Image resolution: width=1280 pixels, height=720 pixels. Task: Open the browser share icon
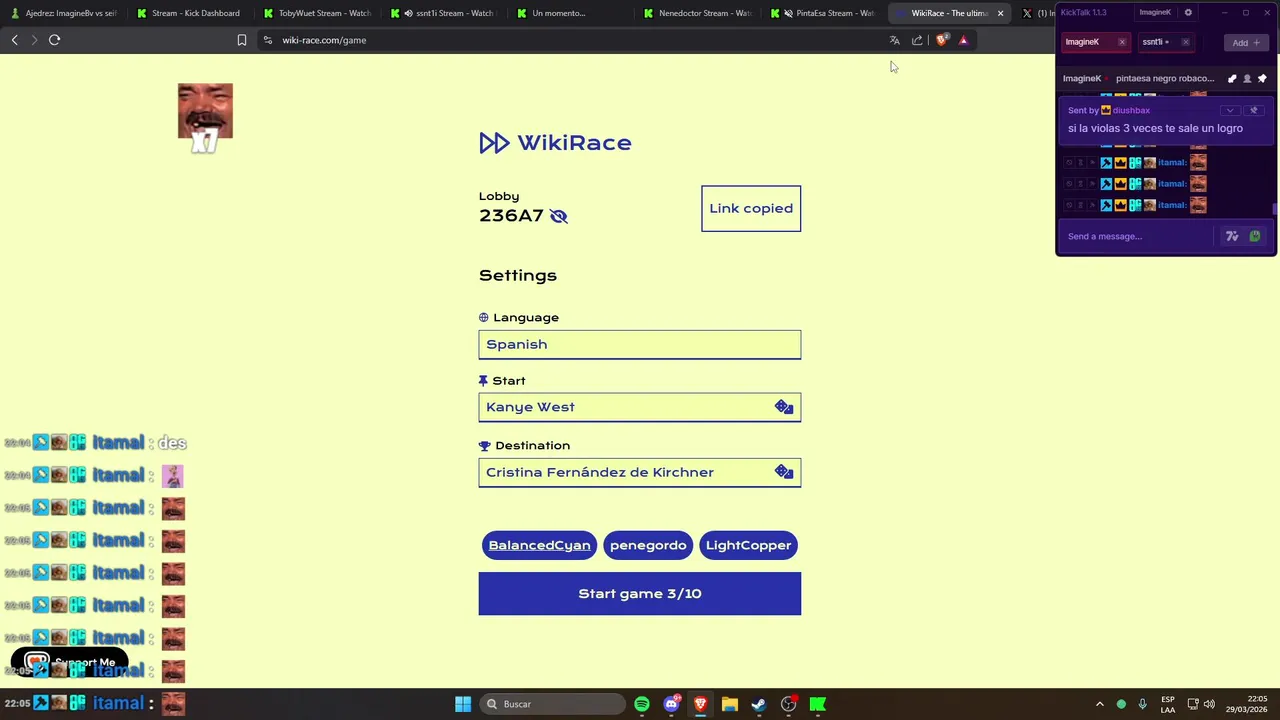click(917, 40)
